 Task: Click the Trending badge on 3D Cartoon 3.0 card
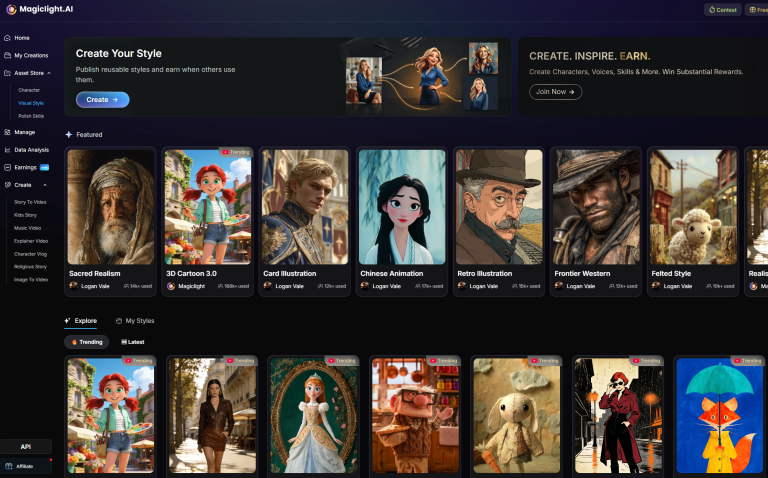(236, 152)
